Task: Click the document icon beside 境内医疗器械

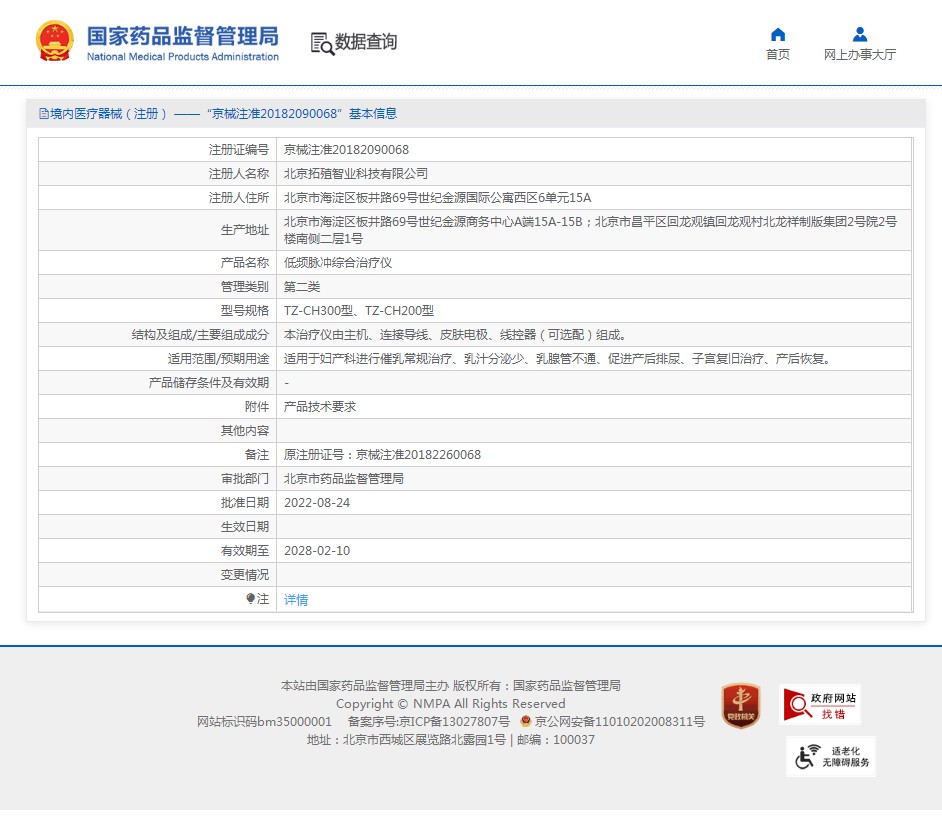Action: (43, 114)
